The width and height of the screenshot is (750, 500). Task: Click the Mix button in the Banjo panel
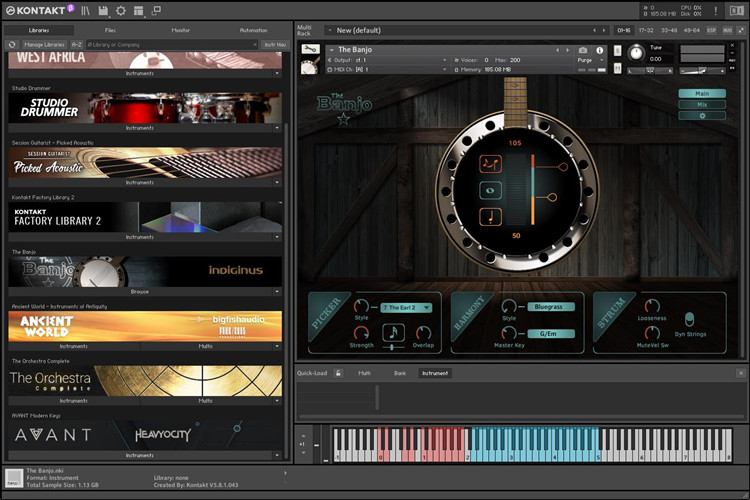tap(701, 104)
